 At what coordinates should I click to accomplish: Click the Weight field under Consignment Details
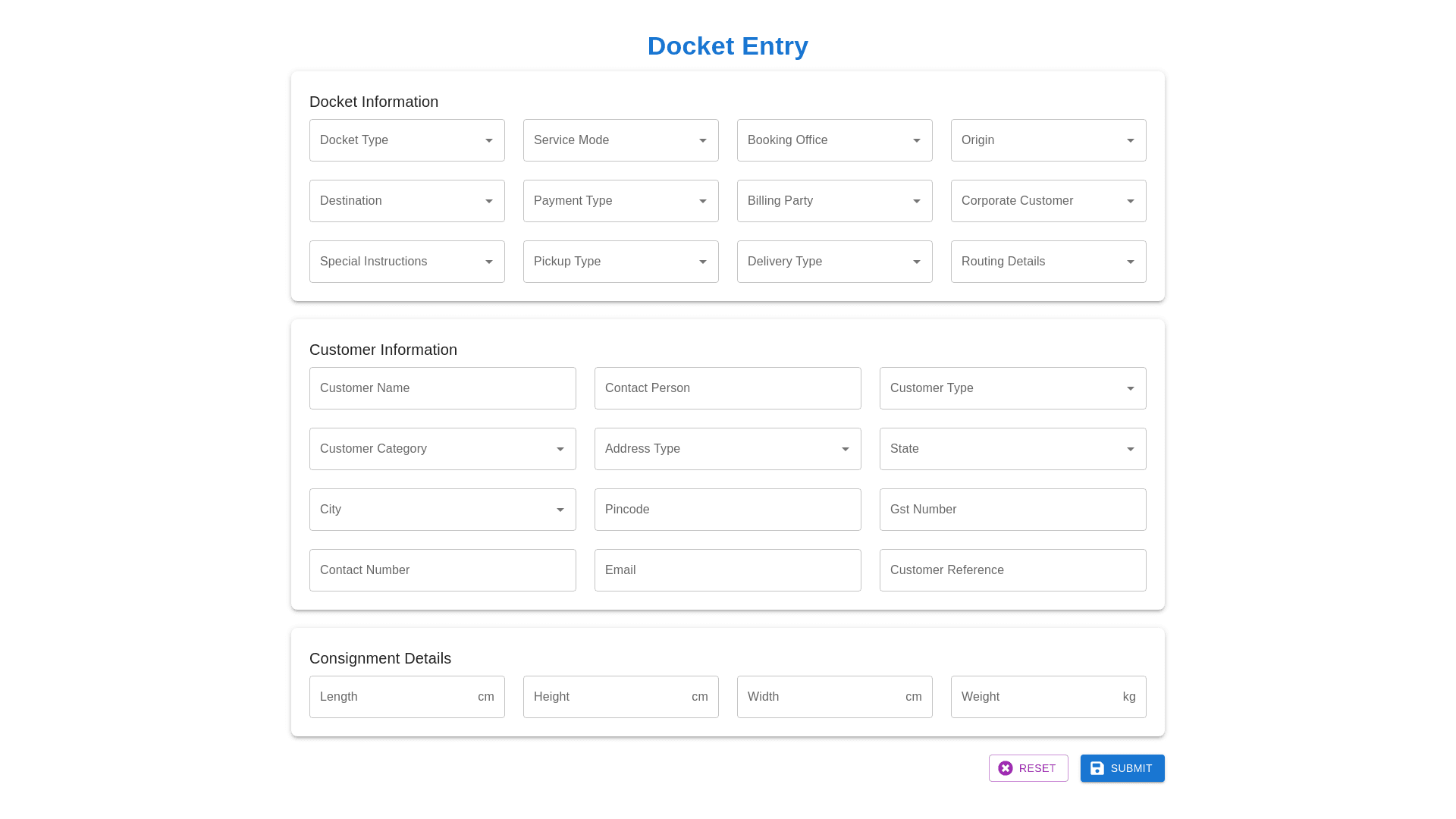1048,696
